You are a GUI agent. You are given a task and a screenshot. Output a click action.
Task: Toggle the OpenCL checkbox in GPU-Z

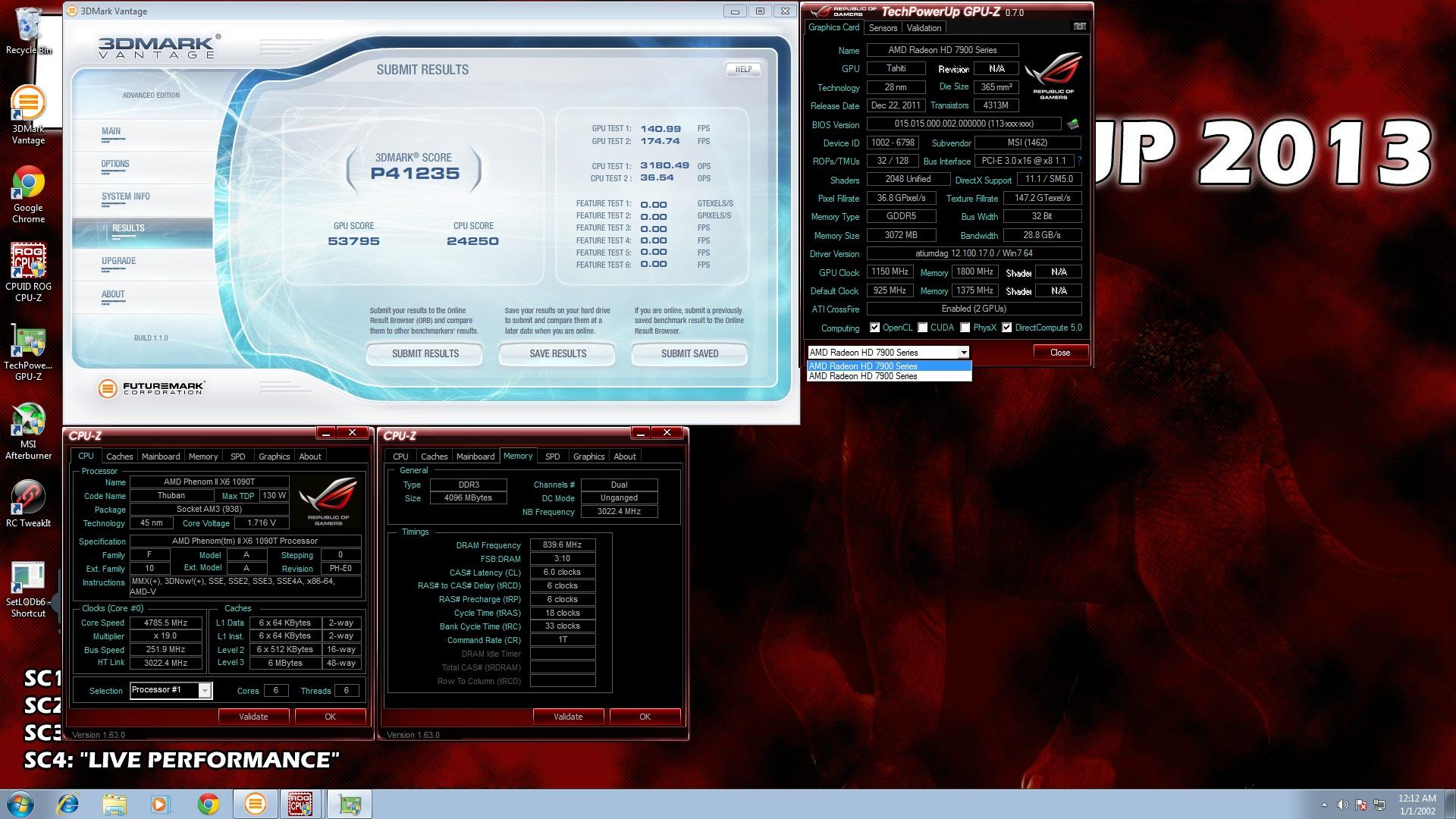874,328
